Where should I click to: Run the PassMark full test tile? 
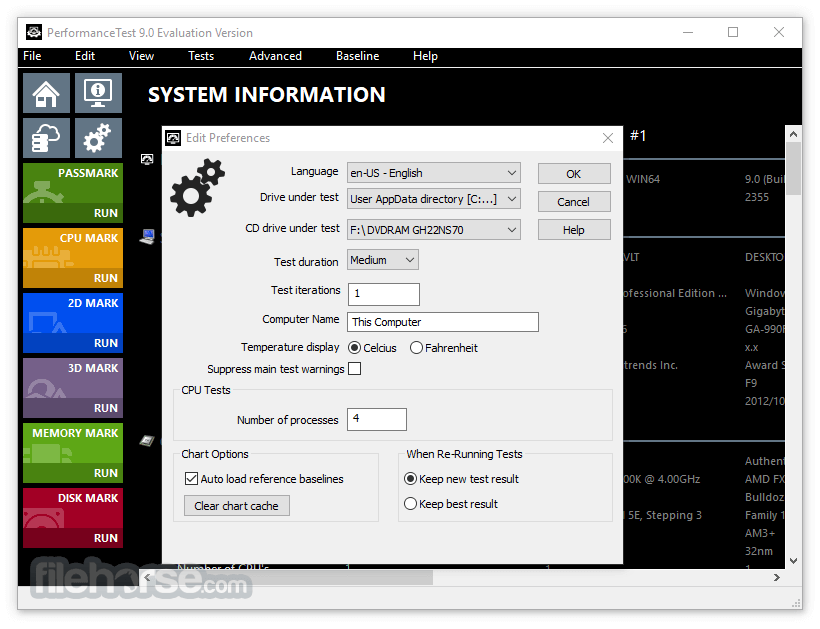pos(73,193)
